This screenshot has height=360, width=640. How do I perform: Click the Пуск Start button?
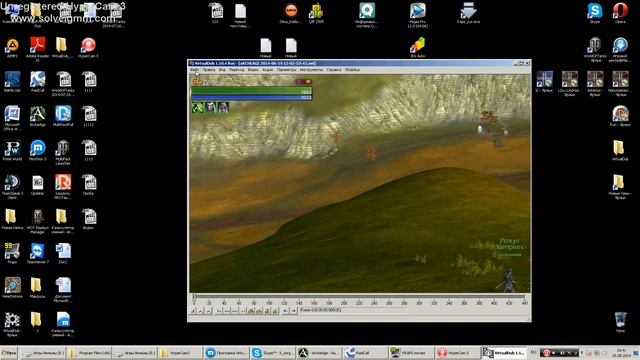click(x=9, y=353)
